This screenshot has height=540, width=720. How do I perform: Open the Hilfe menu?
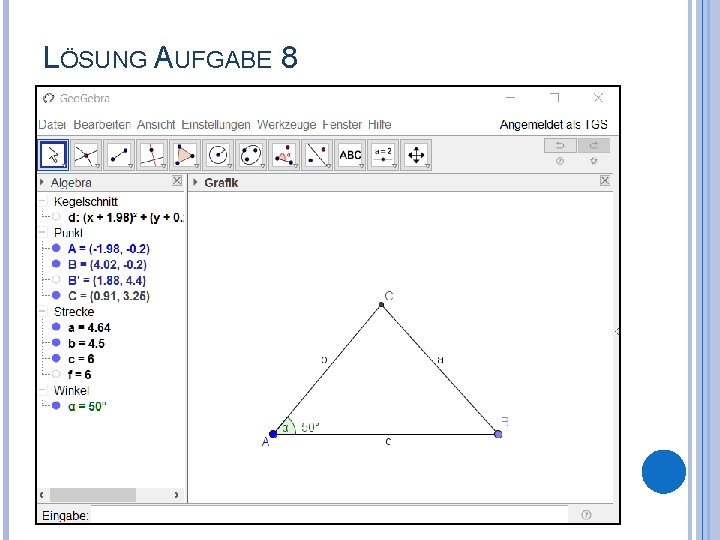[x=380, y=125]
